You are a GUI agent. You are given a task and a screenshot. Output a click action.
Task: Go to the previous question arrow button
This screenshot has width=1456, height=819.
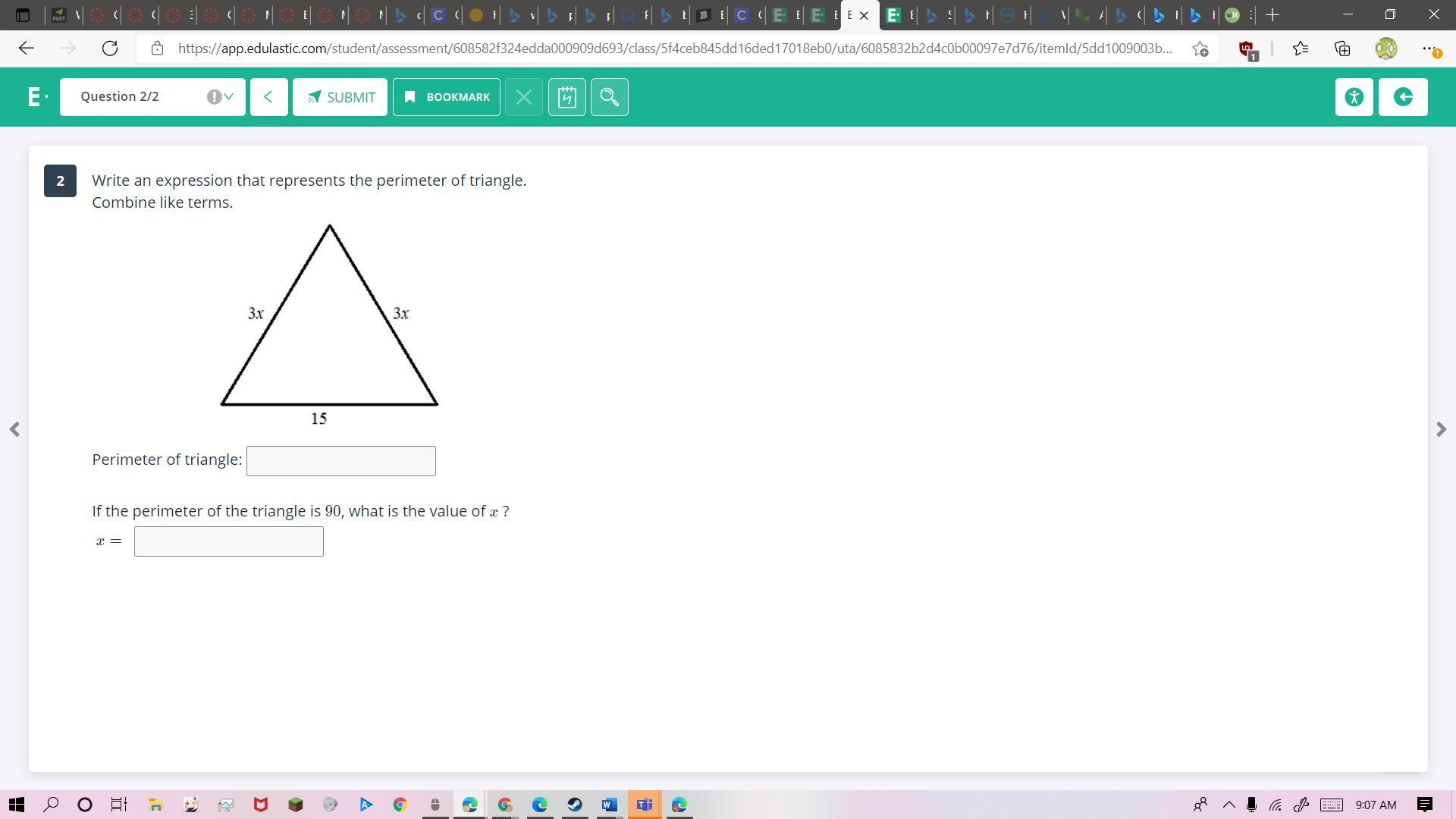coord(268,97)
